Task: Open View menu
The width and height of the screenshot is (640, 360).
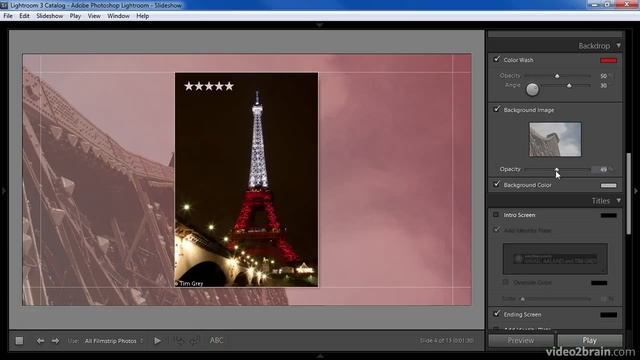Action: [94, 16]
